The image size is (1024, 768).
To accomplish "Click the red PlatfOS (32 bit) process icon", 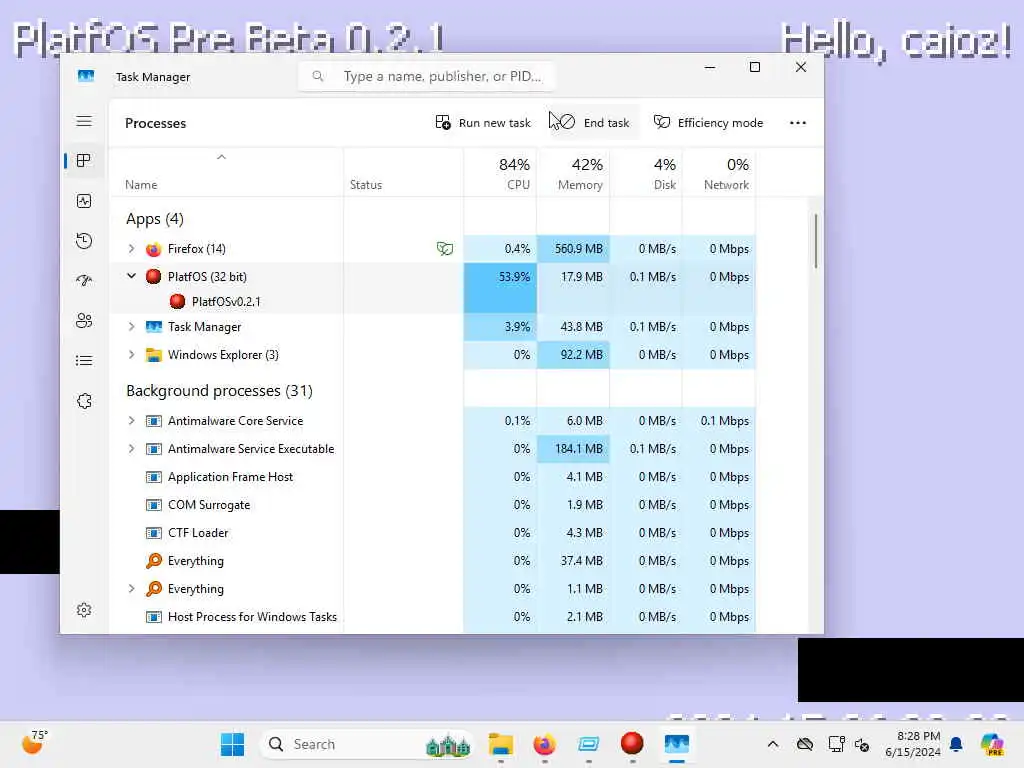I will pos(153,277).
